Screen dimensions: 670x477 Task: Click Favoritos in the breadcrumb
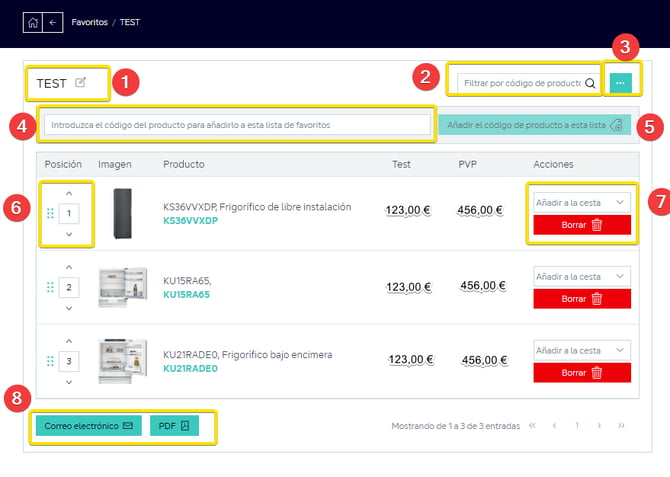pyautogui.click(x=89, y=22)
